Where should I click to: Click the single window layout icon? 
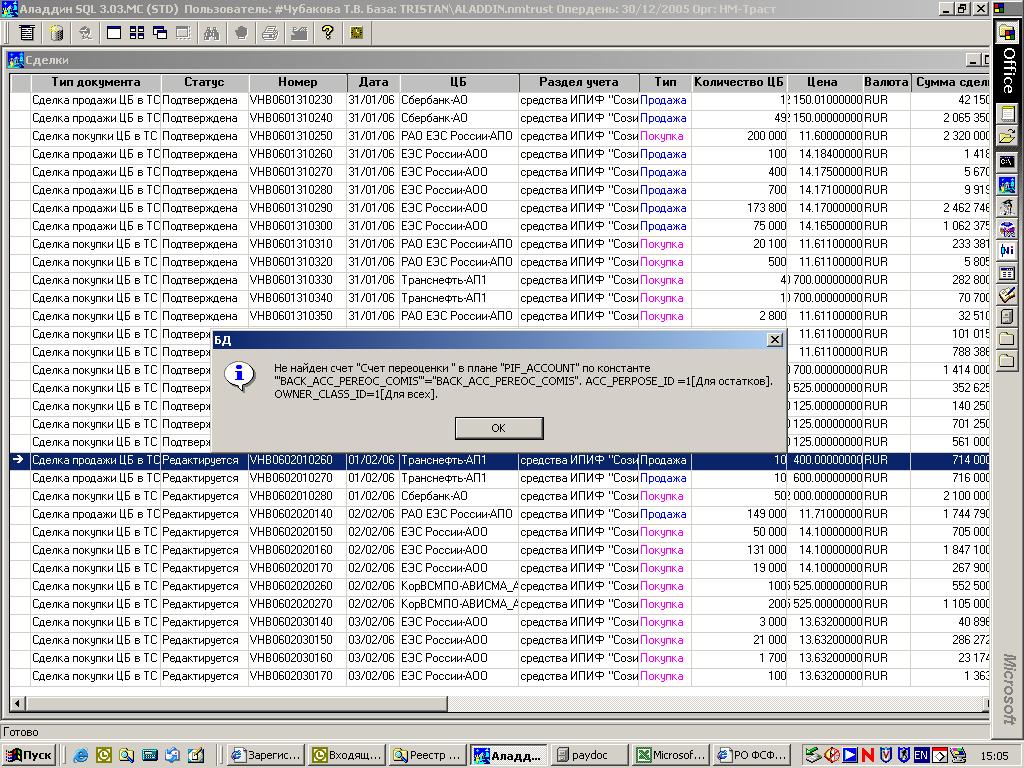click(x=114, y=33)
